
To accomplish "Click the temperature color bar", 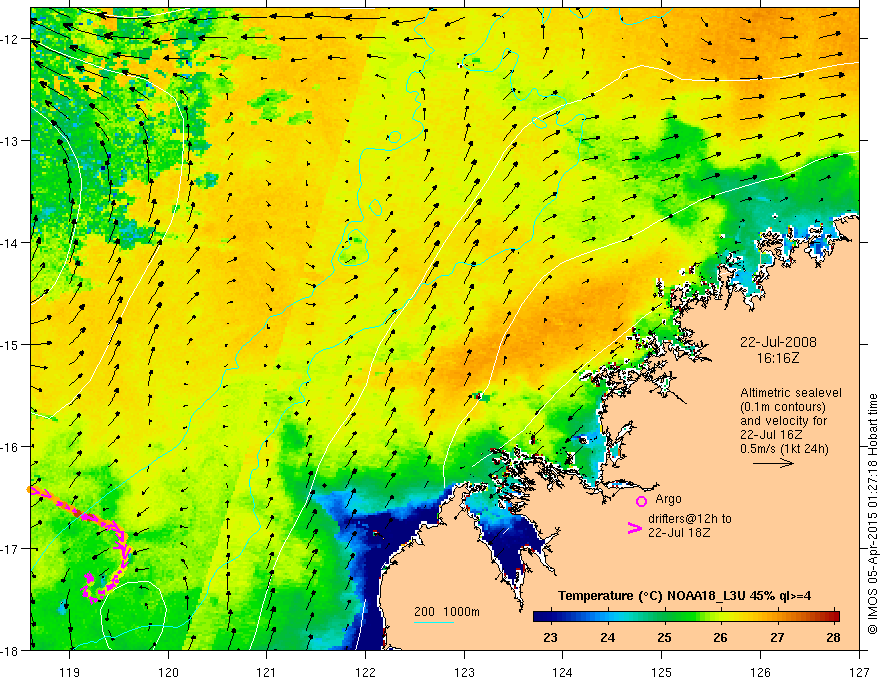I will pyautogui.click(x=686, y=617).
